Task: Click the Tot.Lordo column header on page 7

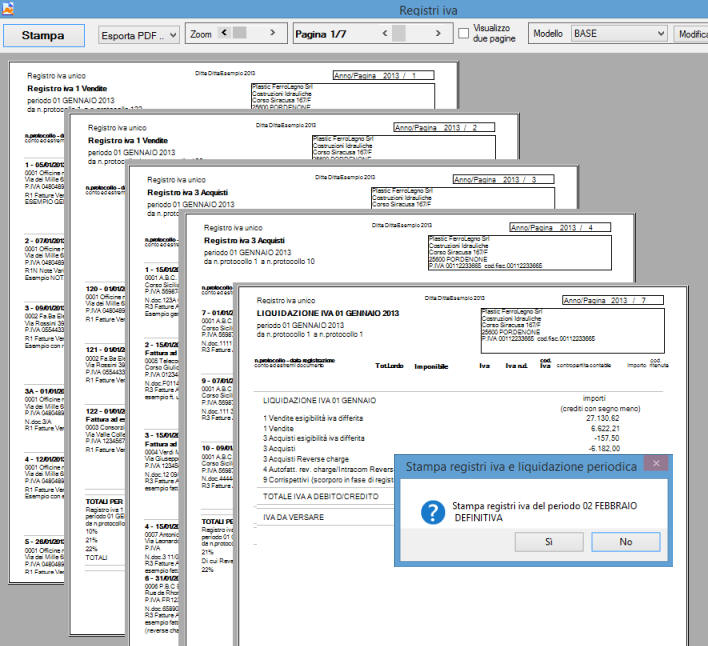Action: [x=389, y=366]
